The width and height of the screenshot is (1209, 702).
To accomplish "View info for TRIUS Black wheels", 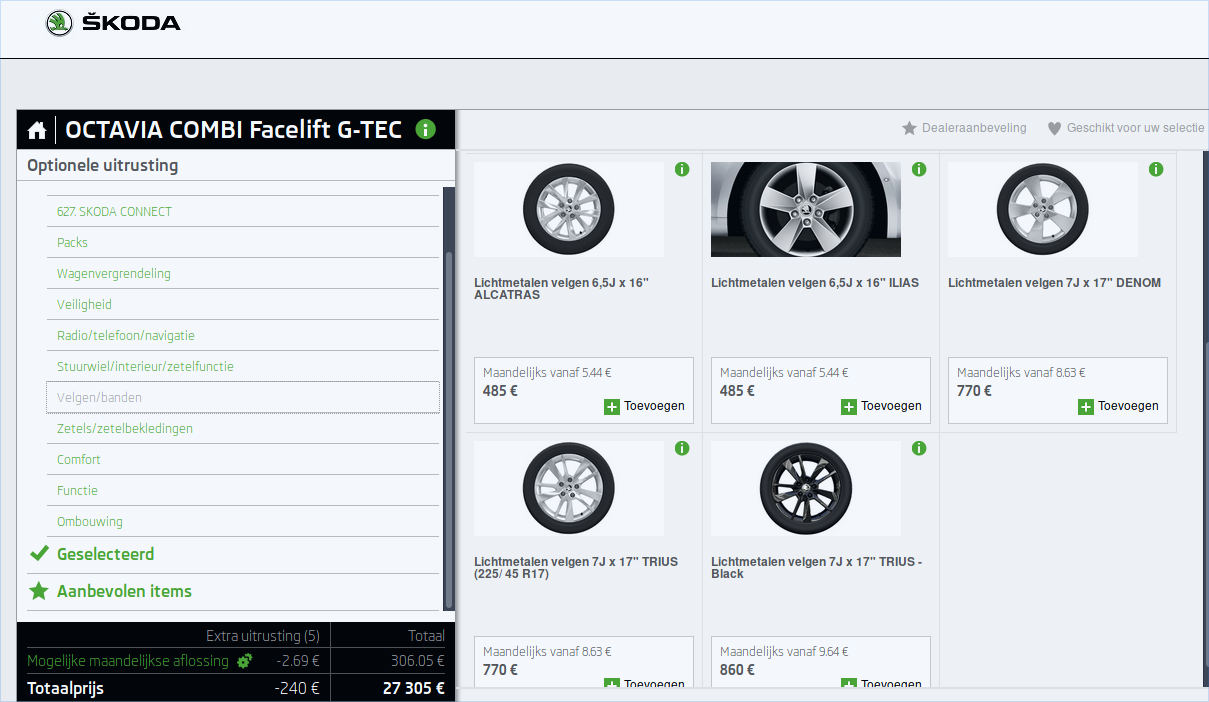I will point(919,448).
